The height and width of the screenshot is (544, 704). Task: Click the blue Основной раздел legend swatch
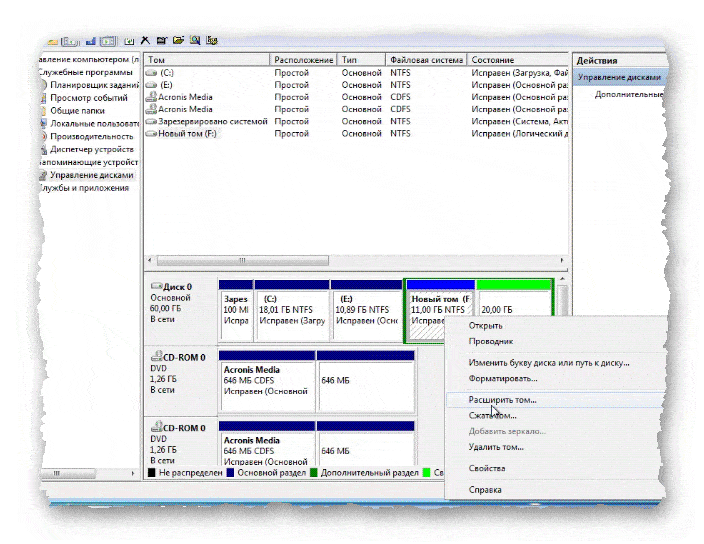[x=230, y=473]
